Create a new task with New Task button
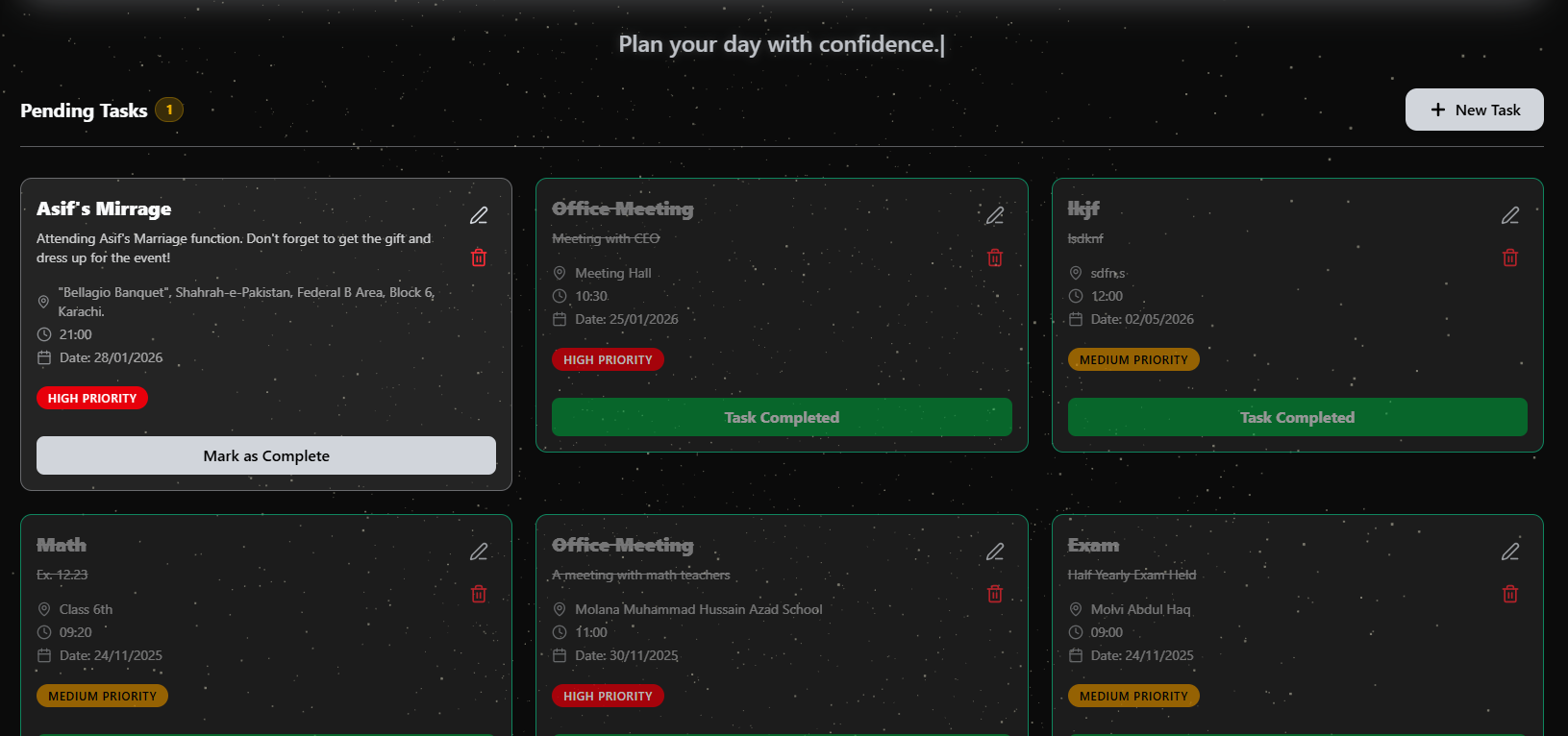 pos(1474,110)
